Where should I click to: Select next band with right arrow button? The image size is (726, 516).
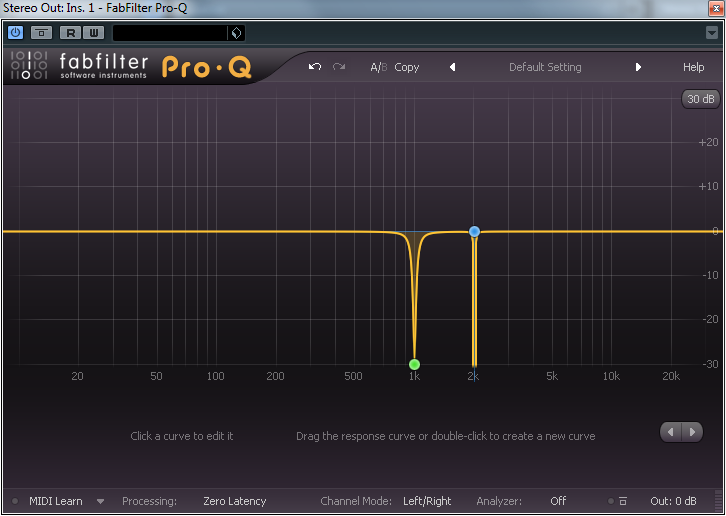[692, 432]
